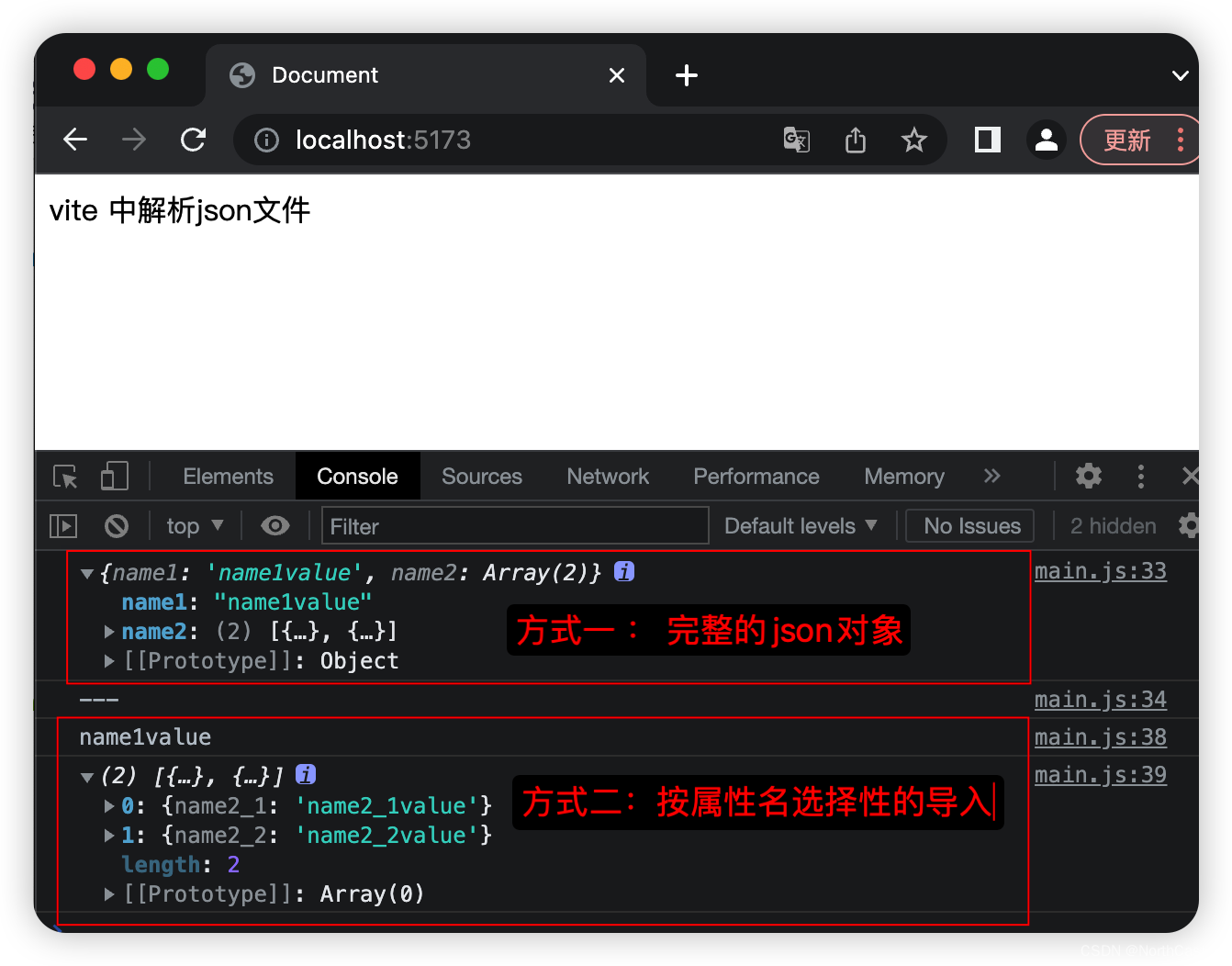1232x966 pixels.
Task: Clear the console
Action: pos(117,526)
